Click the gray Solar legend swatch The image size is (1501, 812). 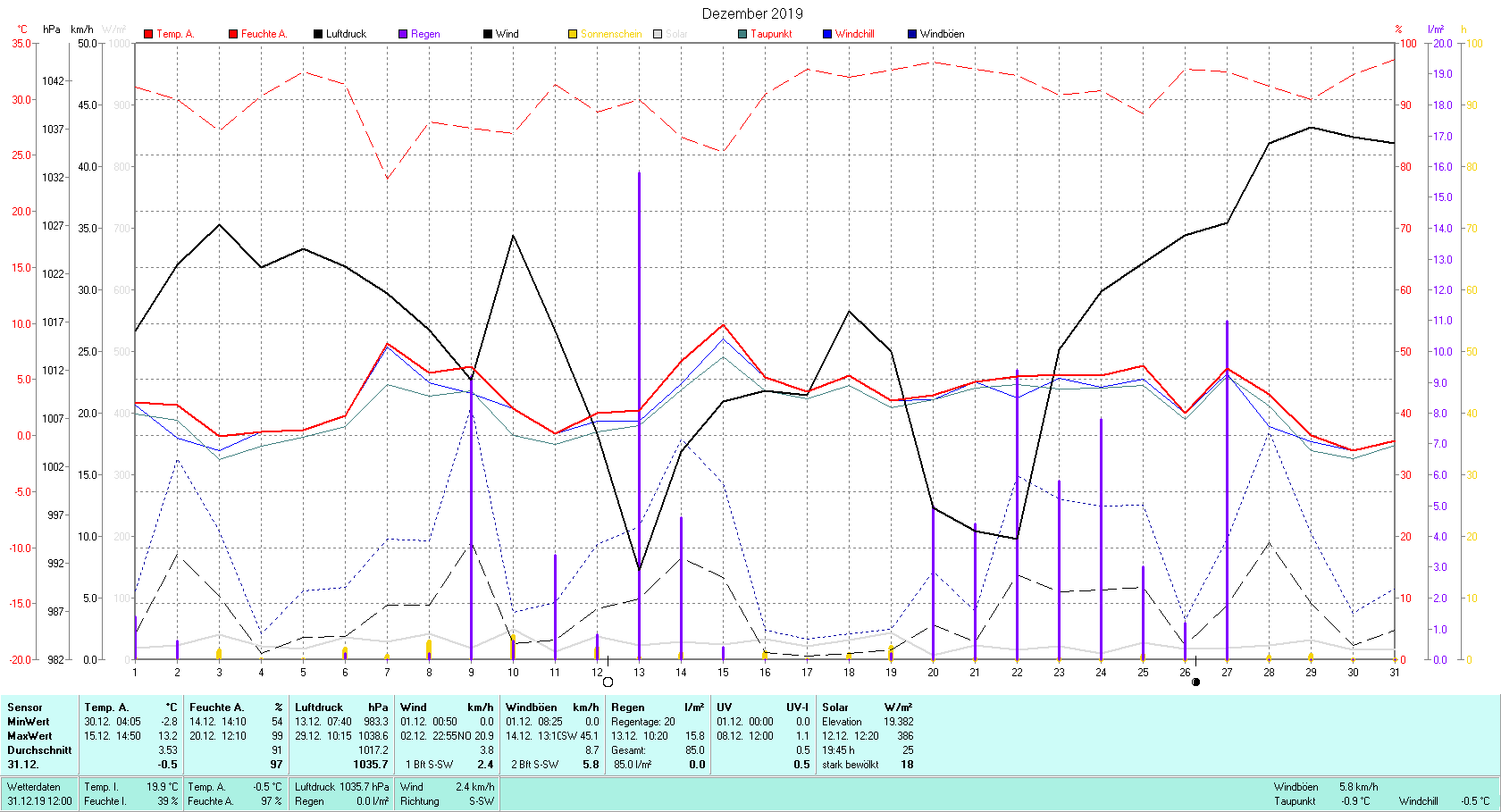click(x=658, y=34)
